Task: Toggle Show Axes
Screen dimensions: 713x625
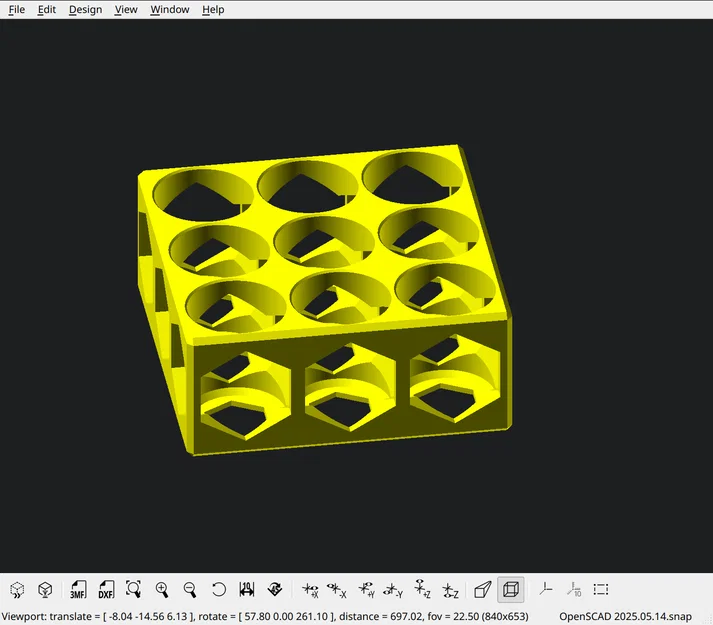Action: pyautogui.click(x=546, y=590)
